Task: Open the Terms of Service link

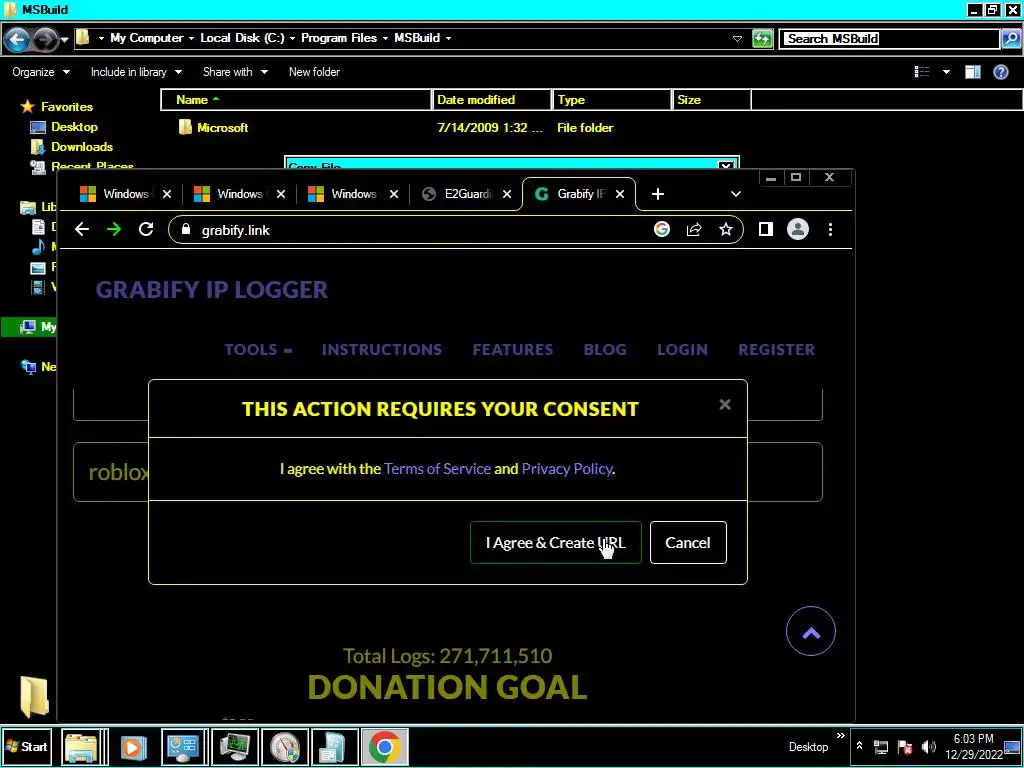Action: point(437,469)
